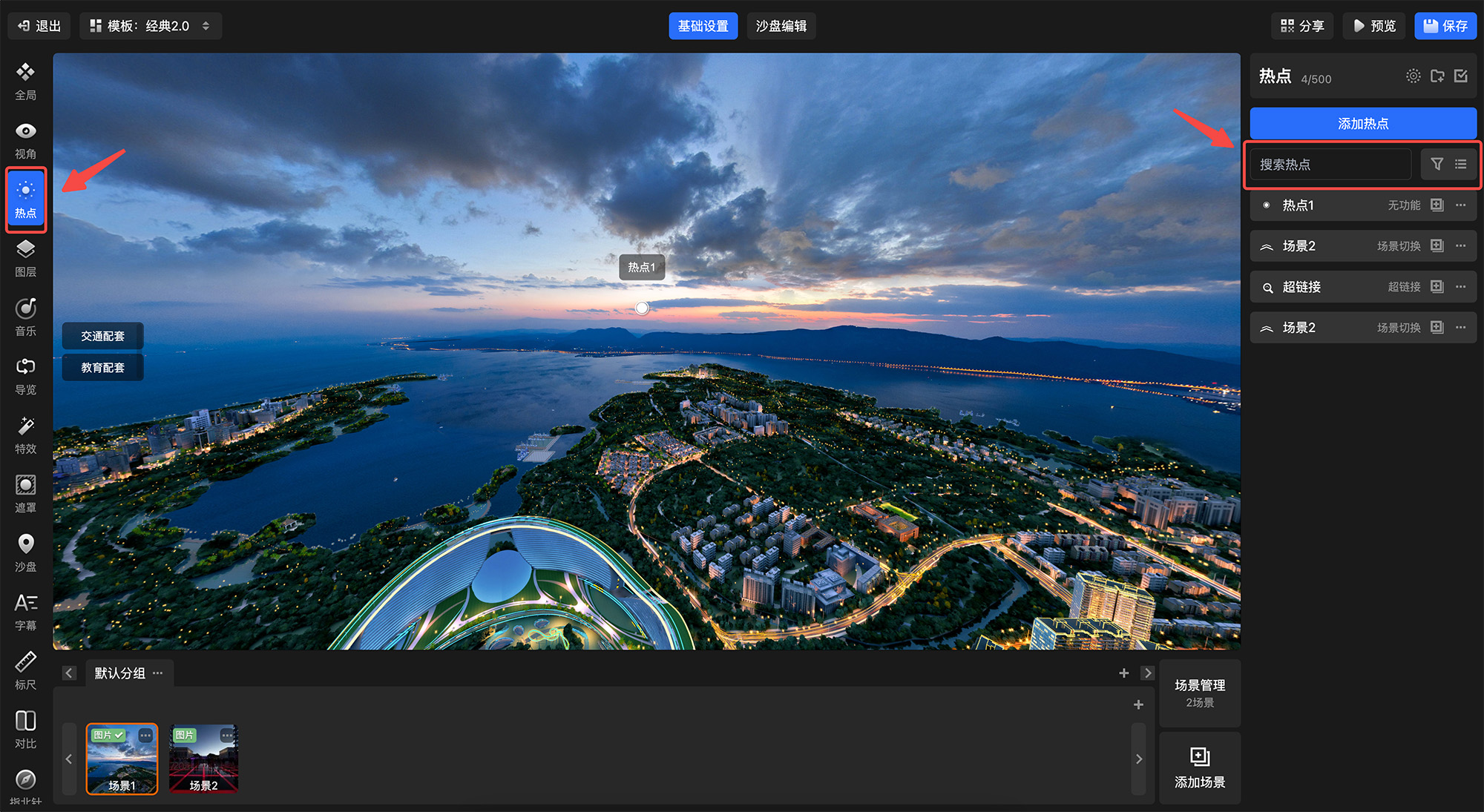The height and width of the screenshot is (812, 1484).
Task: Open the 视角 (view angle) eye tool
Action: point(25,139)
